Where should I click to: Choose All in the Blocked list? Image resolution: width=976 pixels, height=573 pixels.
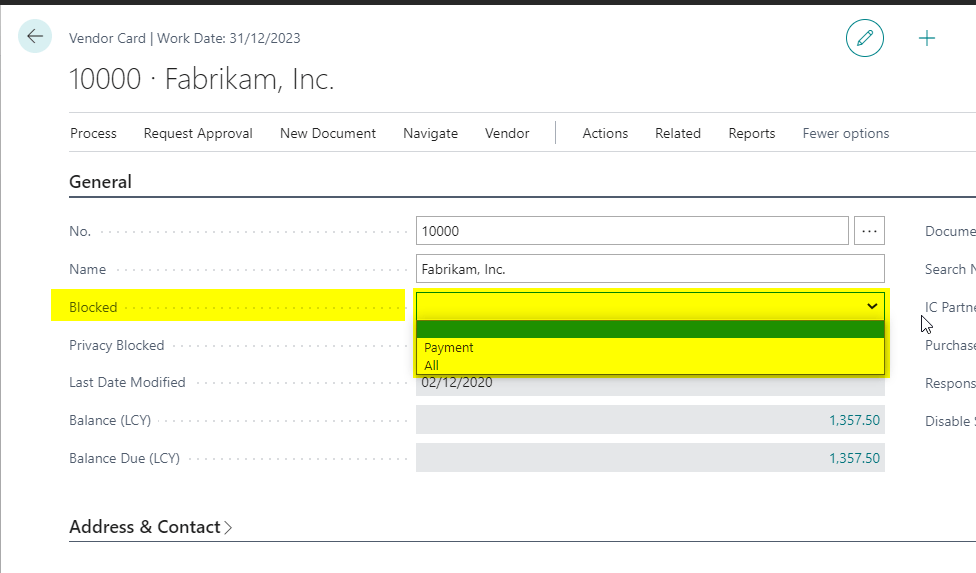click(431, 366)
